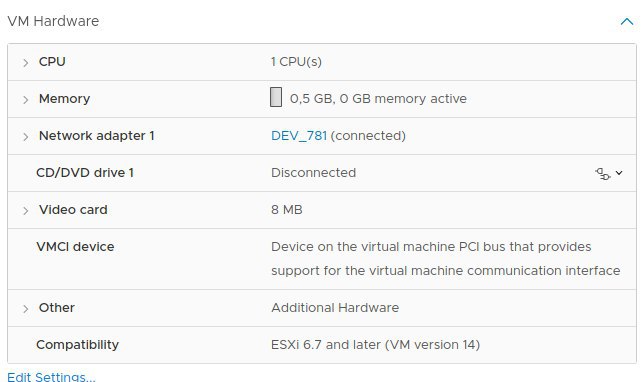Screen dimensions: 643x382
Task: Expand the Network adapter 1 arrow
Action: tap(25, 136)
